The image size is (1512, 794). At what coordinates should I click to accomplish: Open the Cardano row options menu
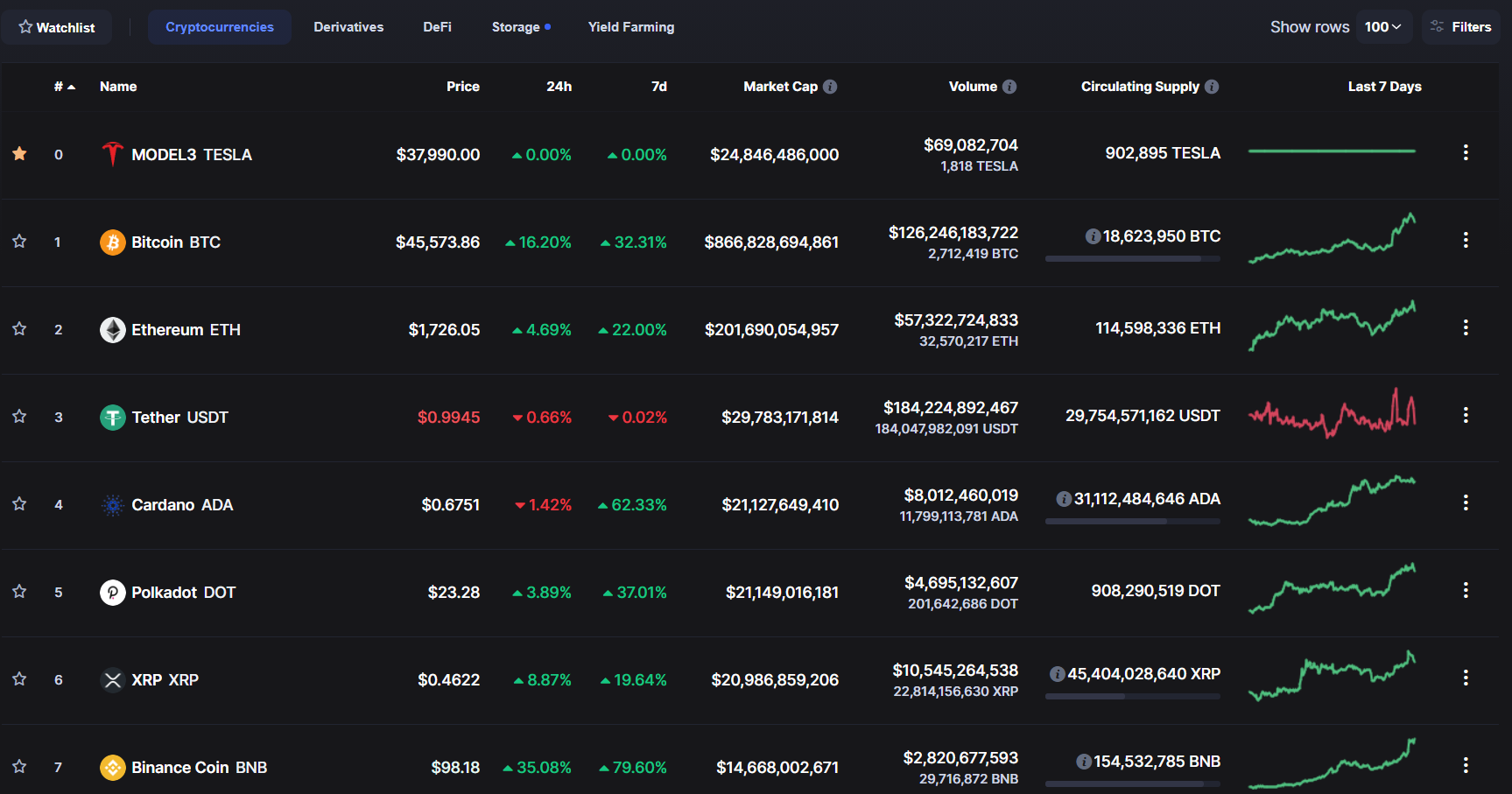pyautogui.click(x=1466, y=502)
